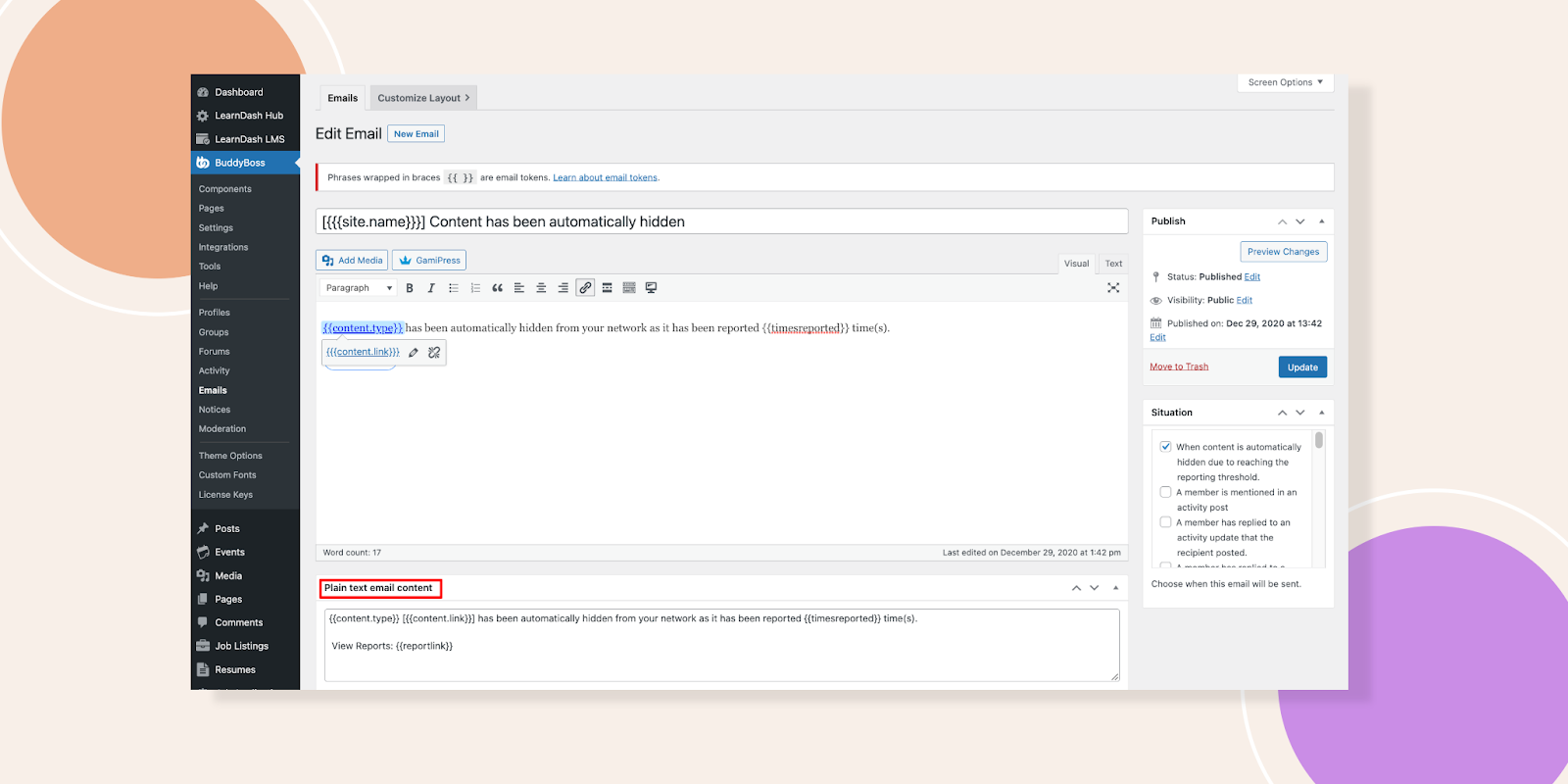Remove link with unlink icon
This screenshot has height=784, width=1568.
(x=434, y=353)
